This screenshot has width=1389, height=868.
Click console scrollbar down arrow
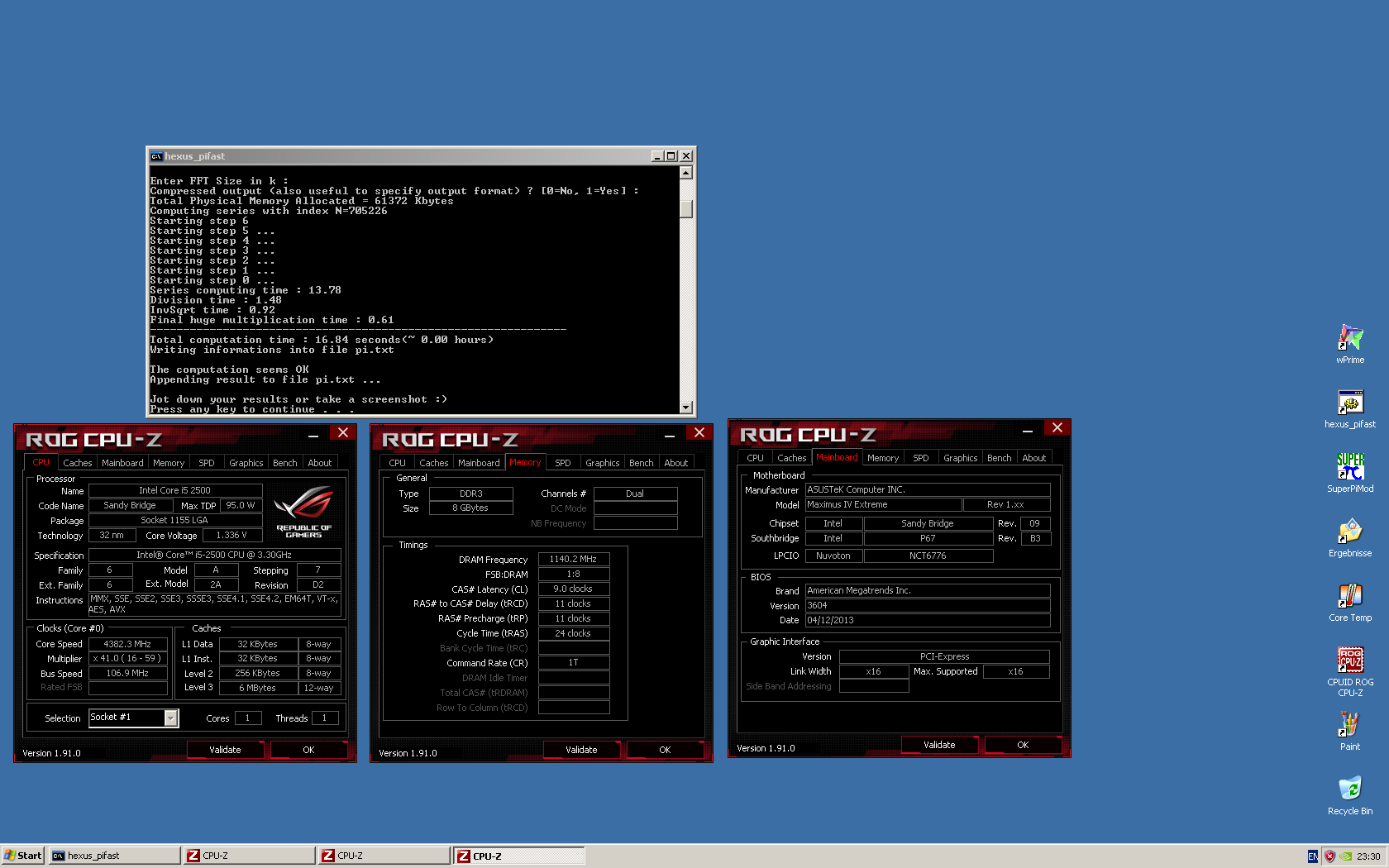point(686,407)
